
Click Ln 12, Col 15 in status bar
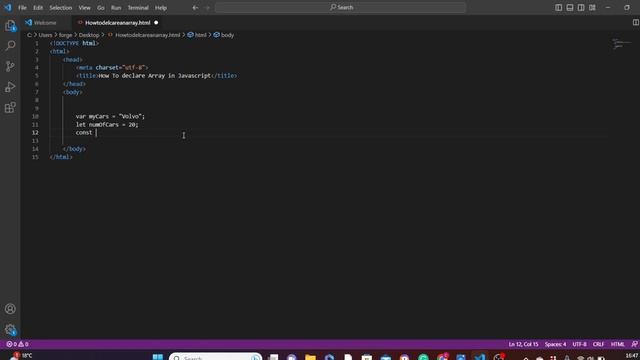523,344
